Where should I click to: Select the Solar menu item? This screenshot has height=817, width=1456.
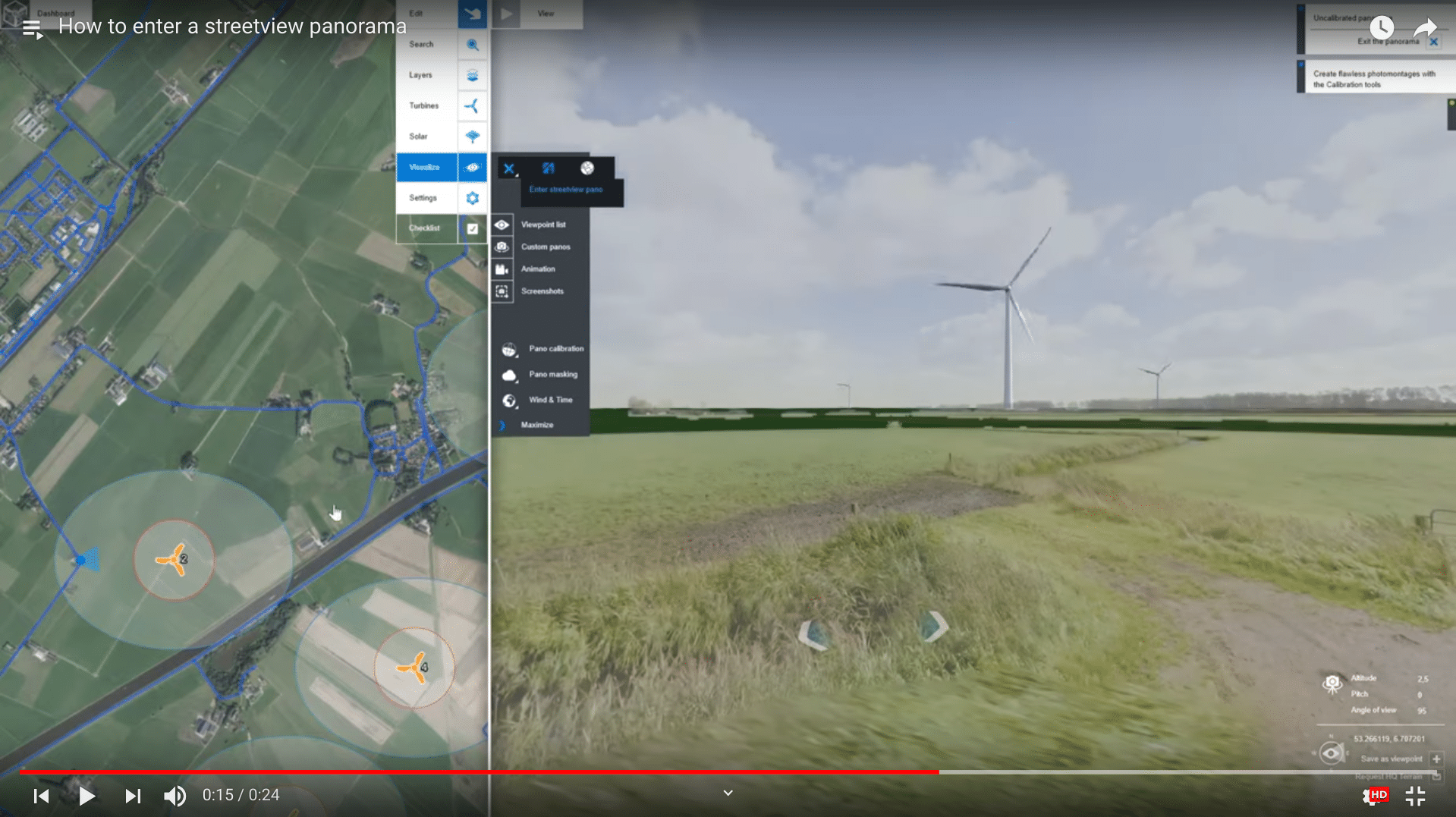[418, 137]
